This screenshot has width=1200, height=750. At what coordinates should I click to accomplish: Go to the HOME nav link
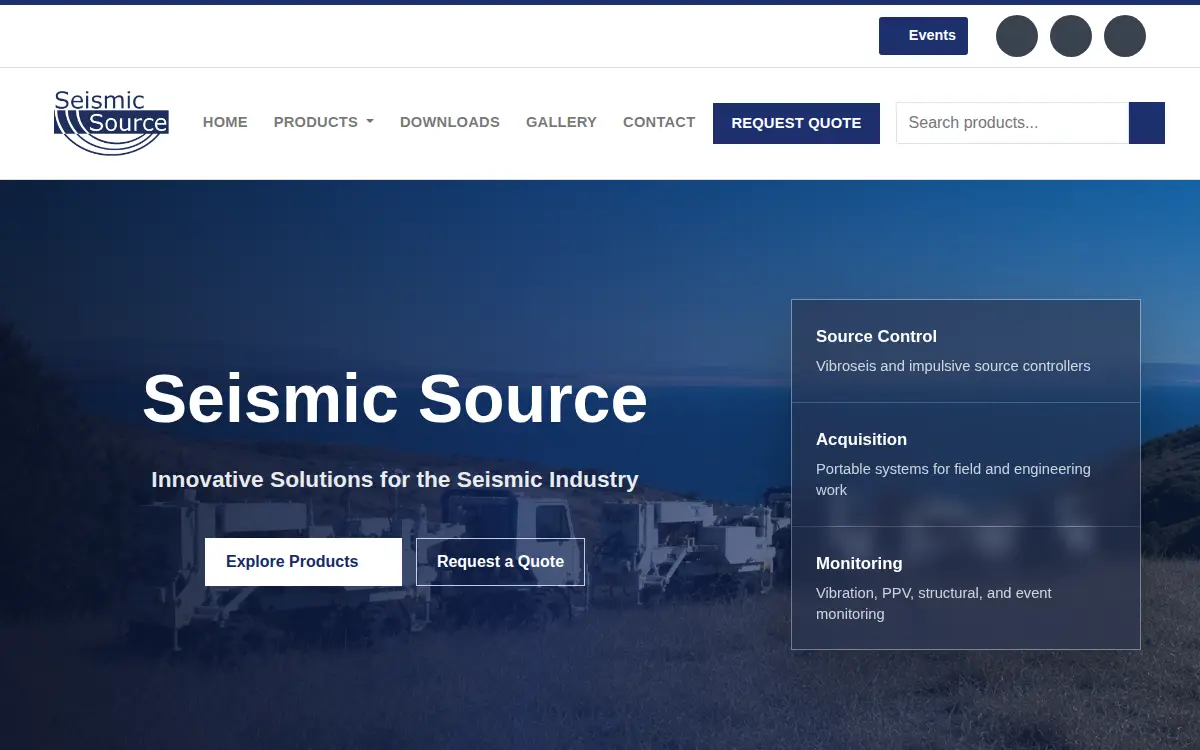pos(225,122)
